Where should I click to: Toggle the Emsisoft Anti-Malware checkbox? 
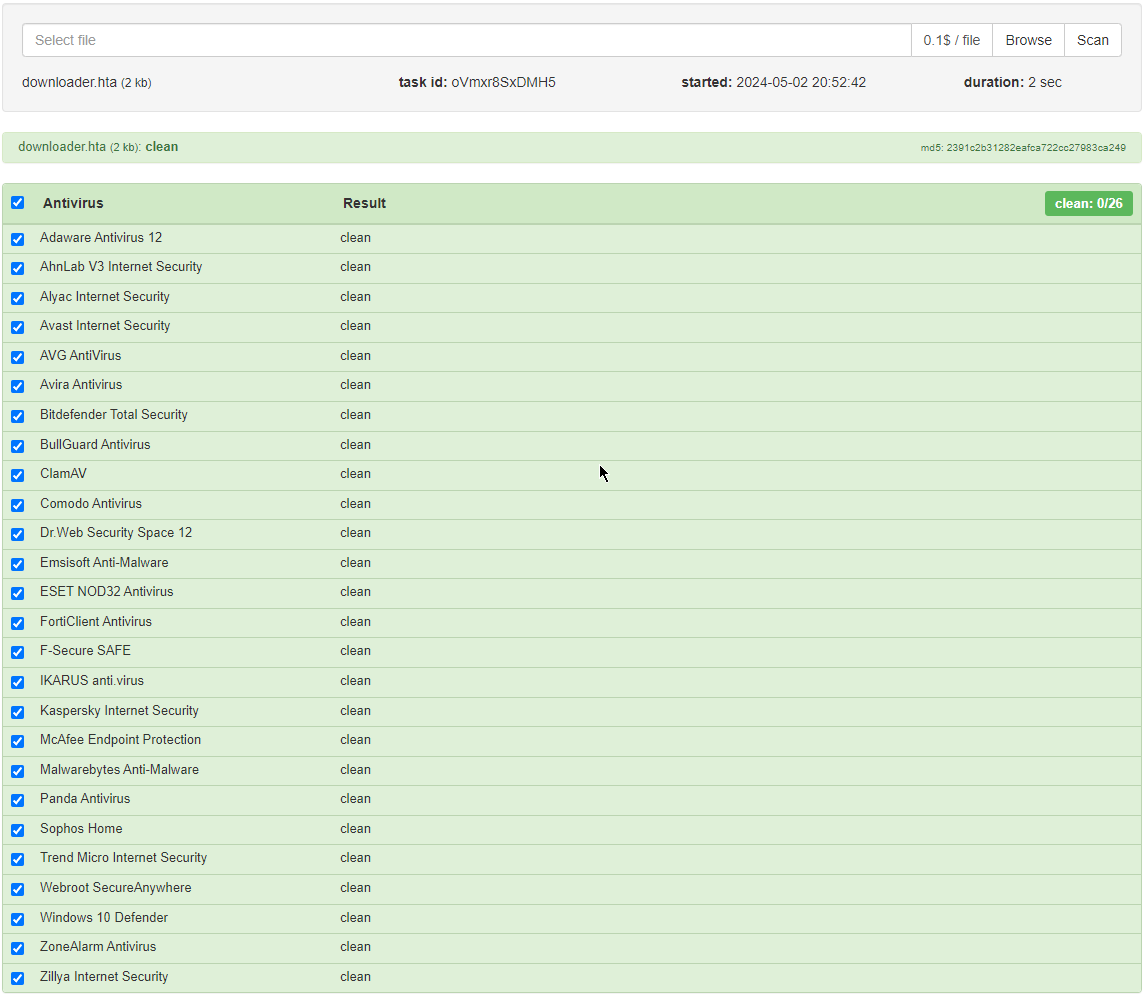17,564
